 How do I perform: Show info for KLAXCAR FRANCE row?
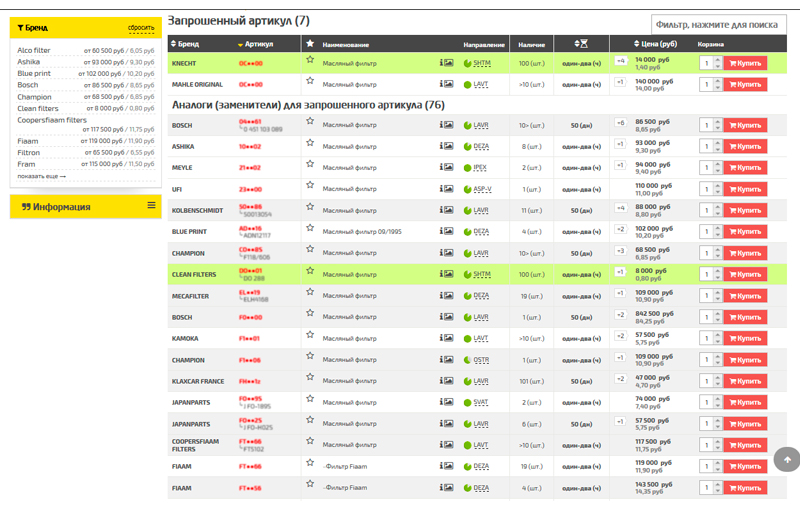tap(441, 380)
